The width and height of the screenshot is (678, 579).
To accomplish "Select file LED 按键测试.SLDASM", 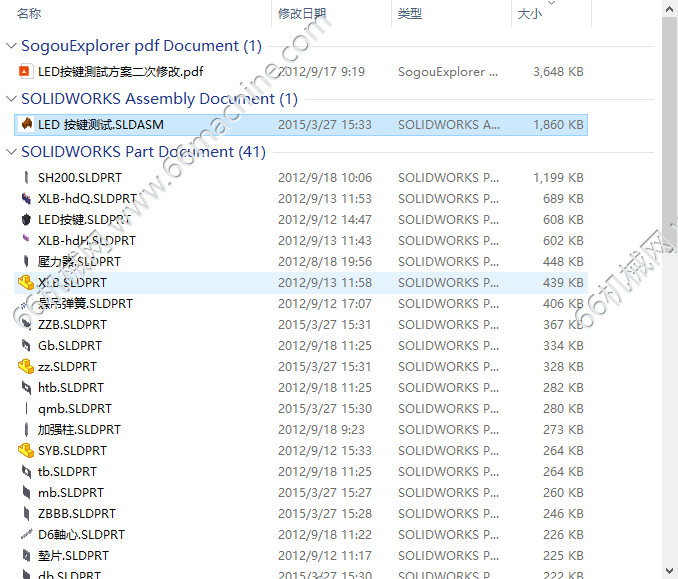I will (x=101, y=125).
